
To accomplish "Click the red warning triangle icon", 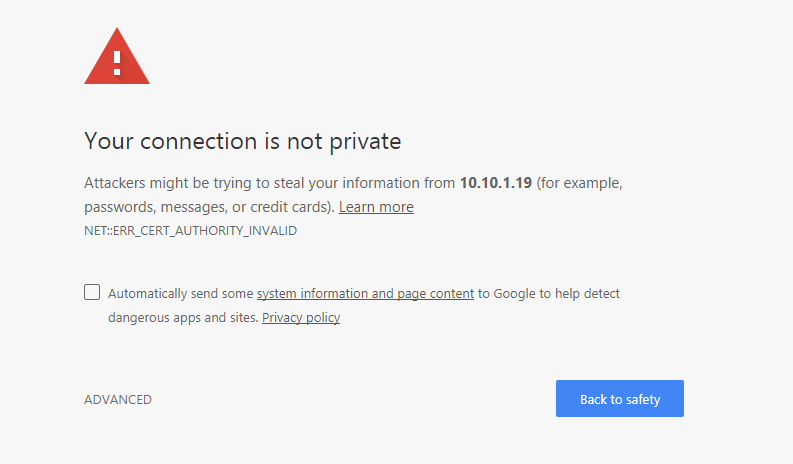I will 117,58.
